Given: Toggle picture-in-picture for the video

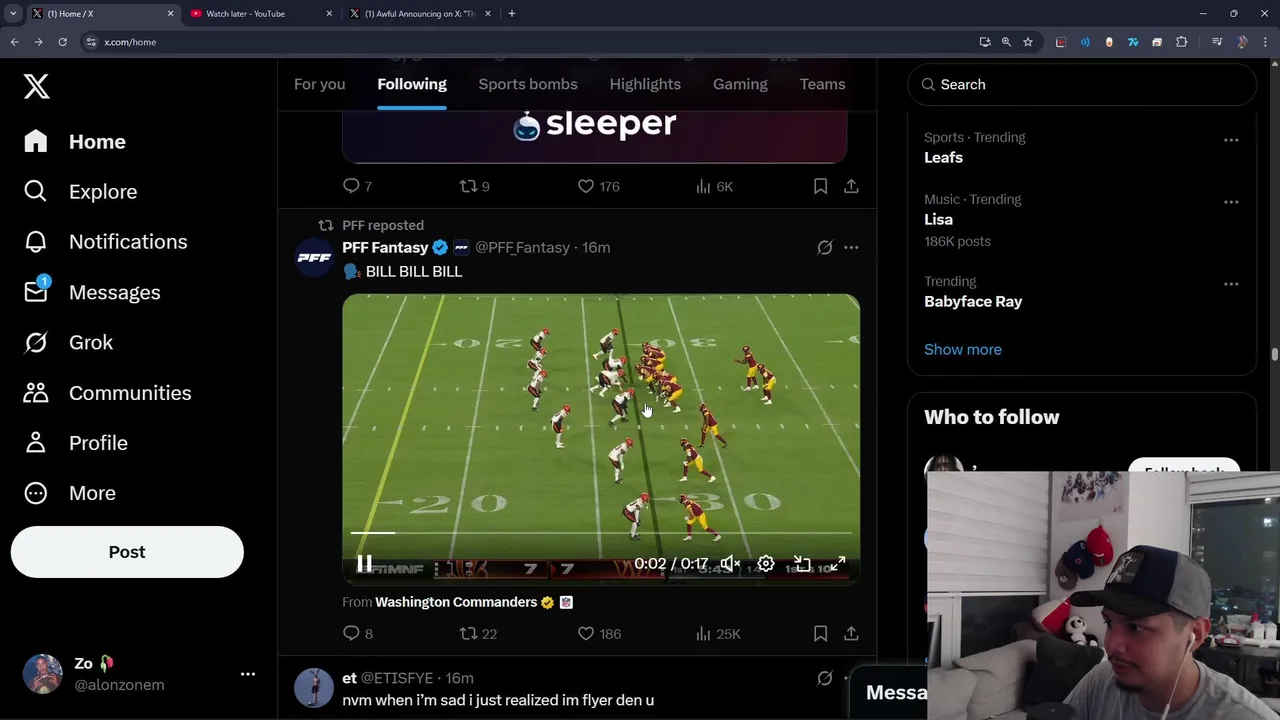Looking at the screenshot, I should 802,564.
